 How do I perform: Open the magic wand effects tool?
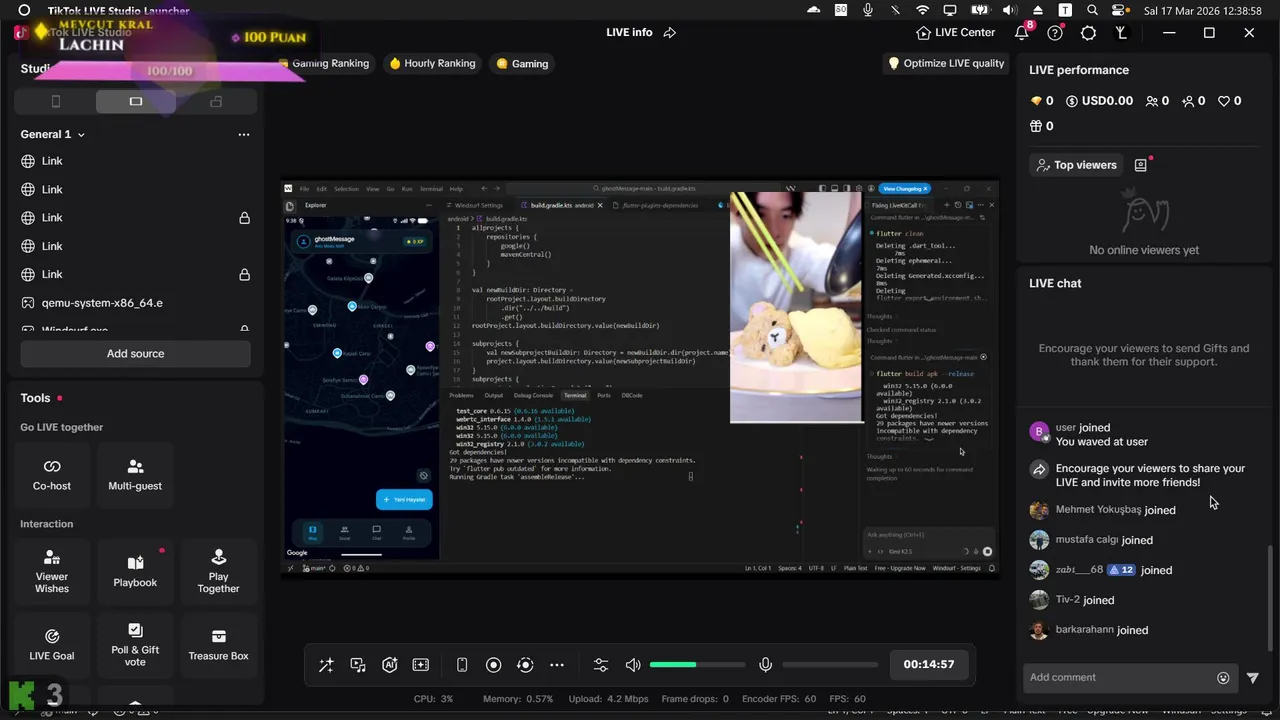(x=326, y=665)
